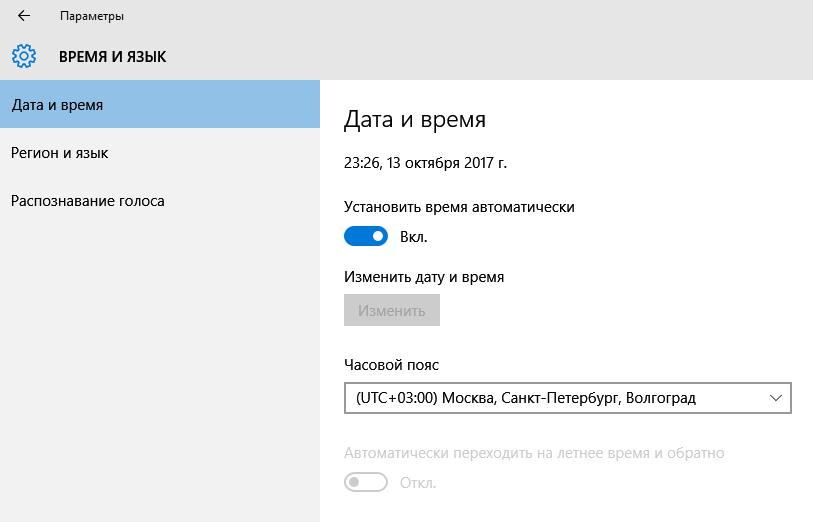Image resolution: width=813 pixels, height=522 pixels.
Task: Click the current date 13 октября 2017 text
Action: [446, 163]
